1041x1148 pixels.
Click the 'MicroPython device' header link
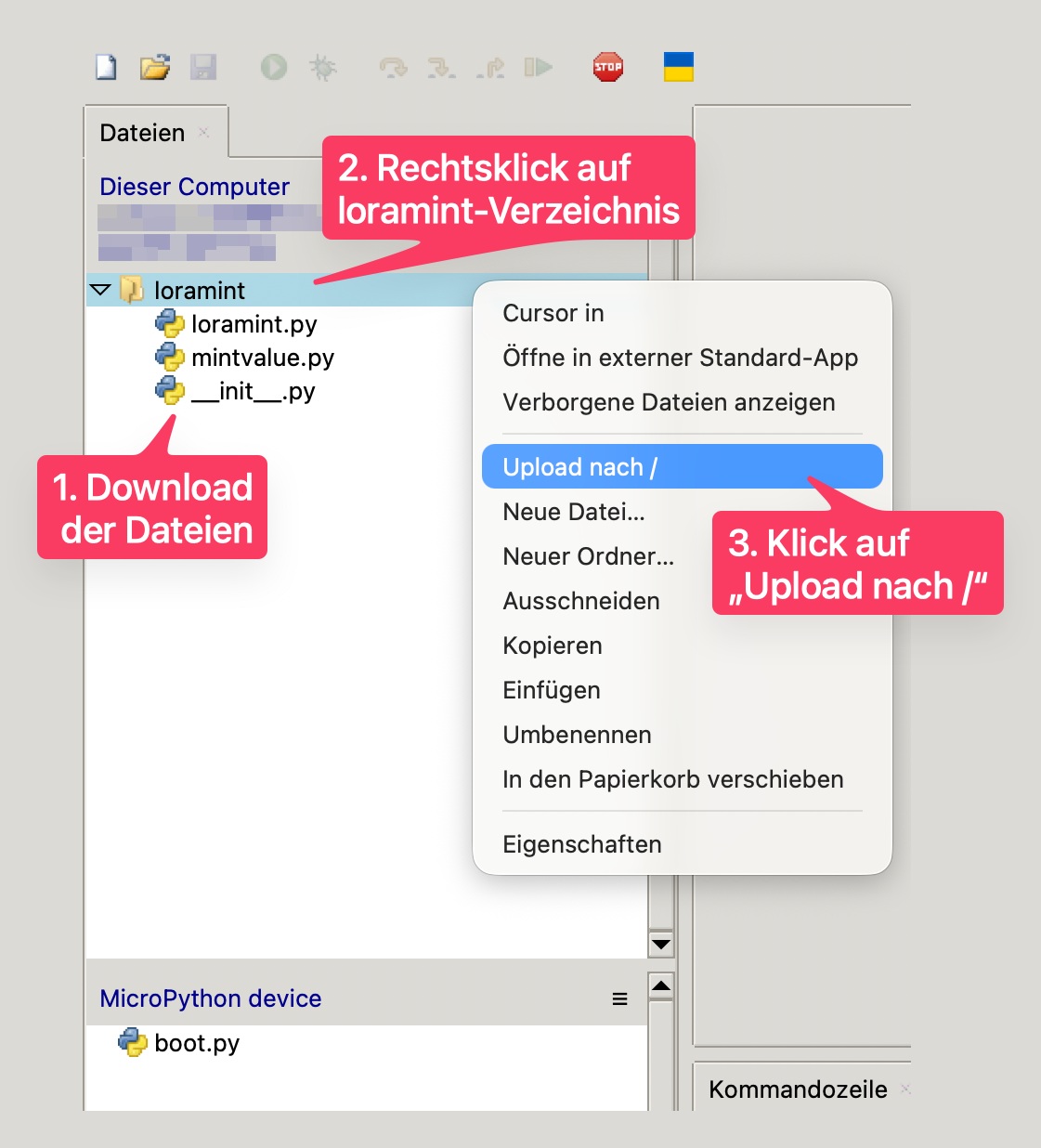coord(211,998)
